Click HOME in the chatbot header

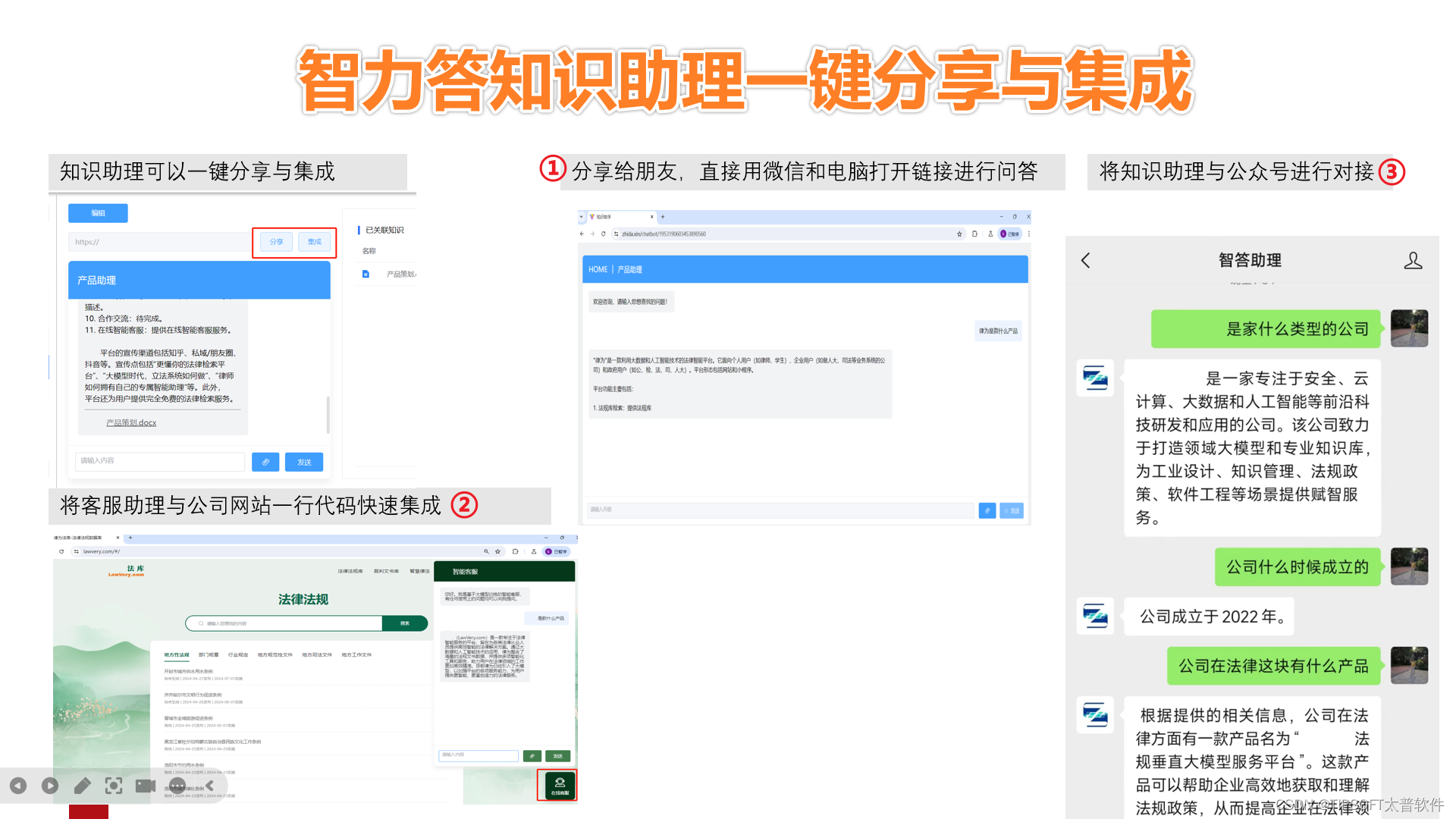pos(598,269)
